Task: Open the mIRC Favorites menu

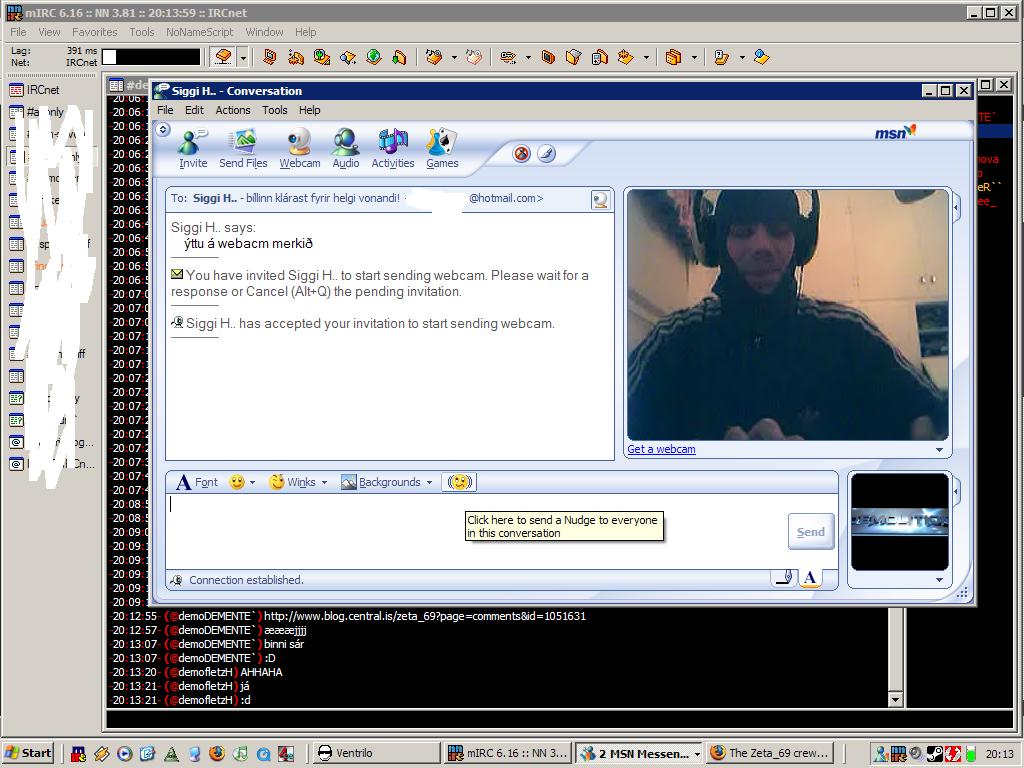Action: [x=95, y=32]
